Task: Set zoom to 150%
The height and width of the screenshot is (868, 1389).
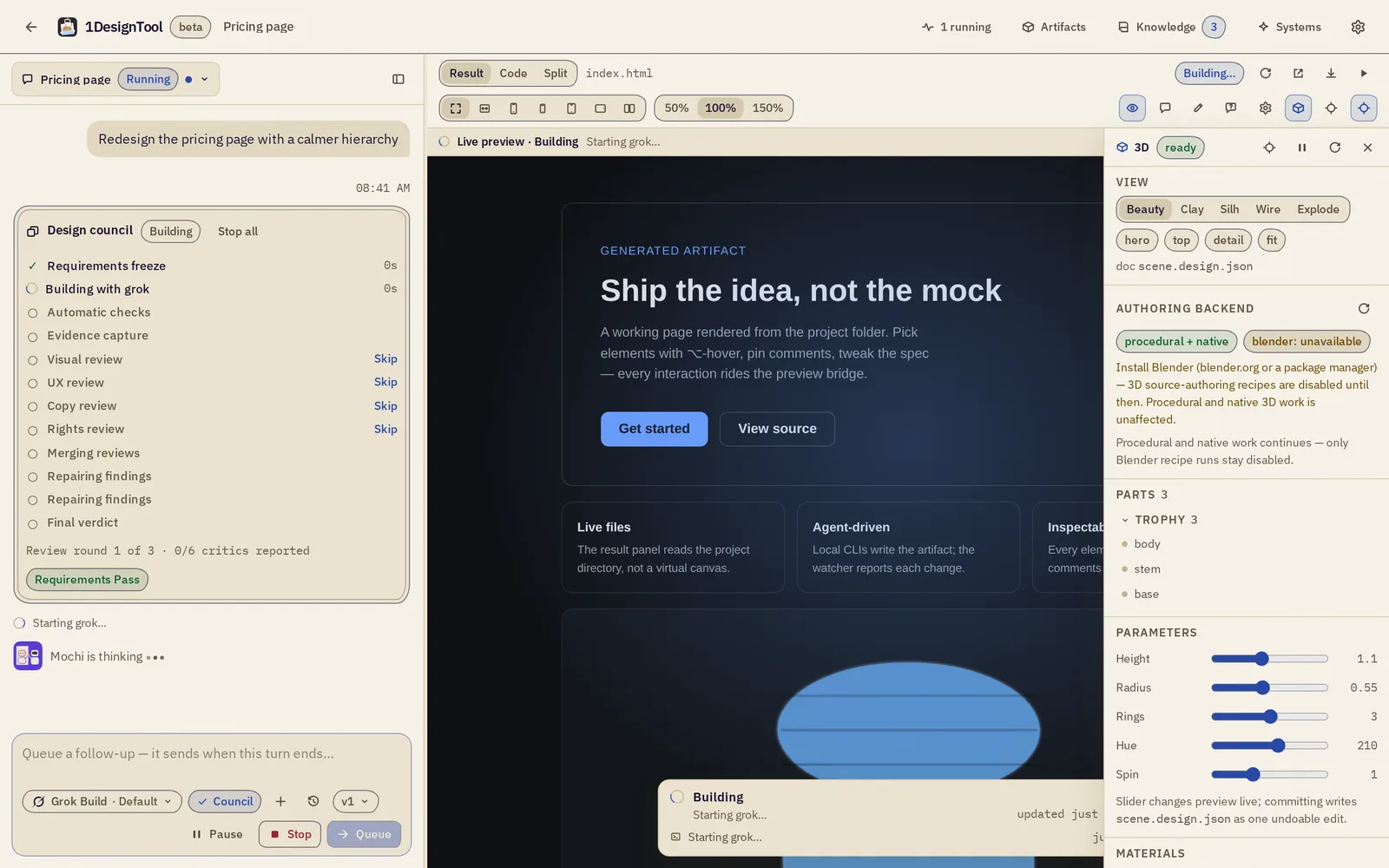Action: point(767,108)
